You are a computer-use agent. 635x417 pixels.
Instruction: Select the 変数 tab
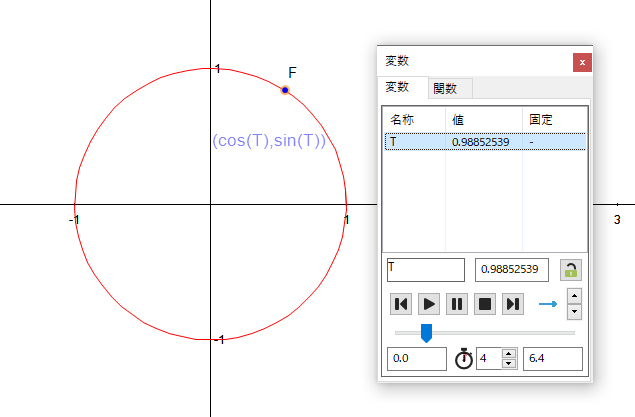[403, 88]
